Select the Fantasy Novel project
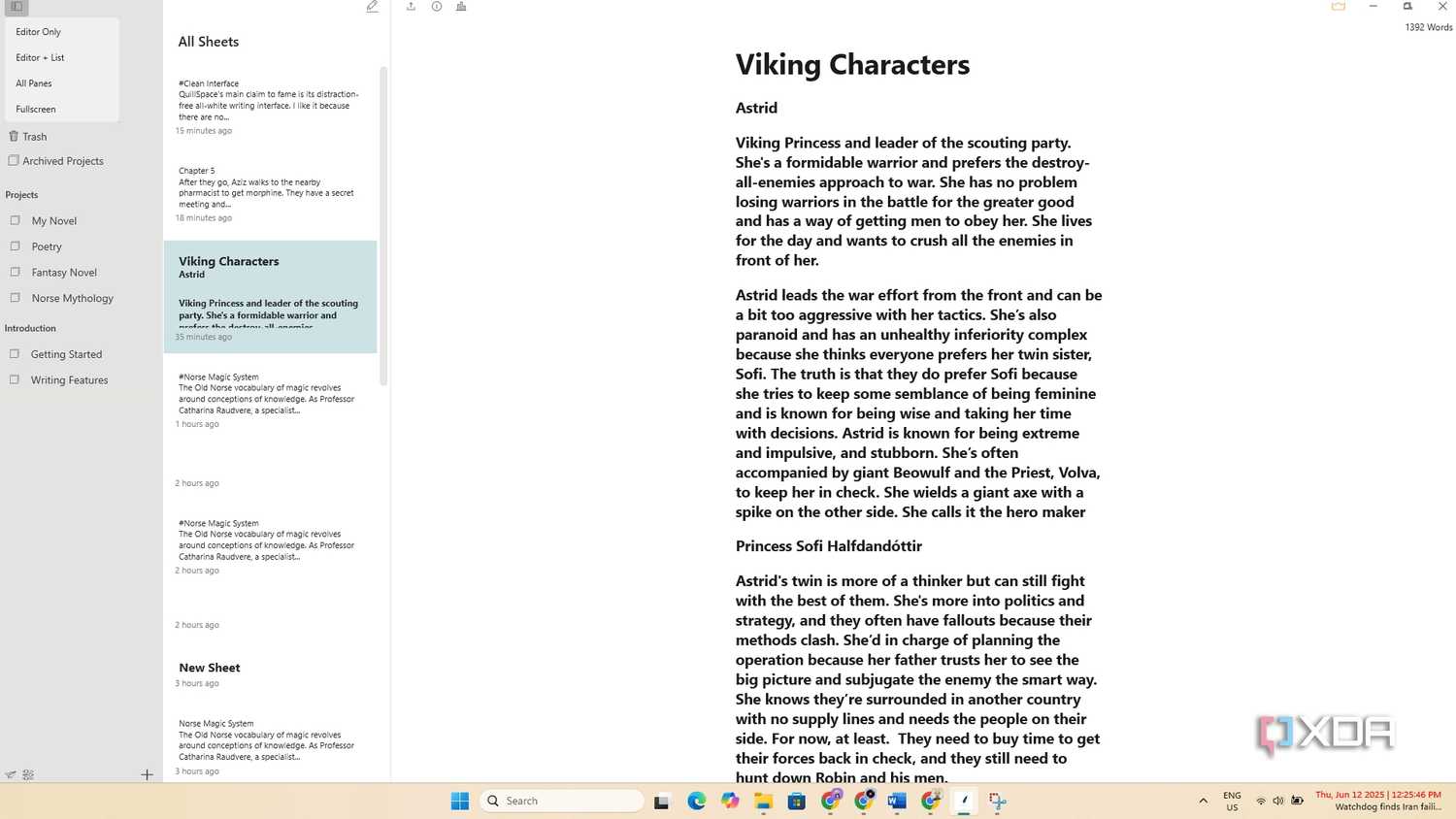 click(64, 273)
